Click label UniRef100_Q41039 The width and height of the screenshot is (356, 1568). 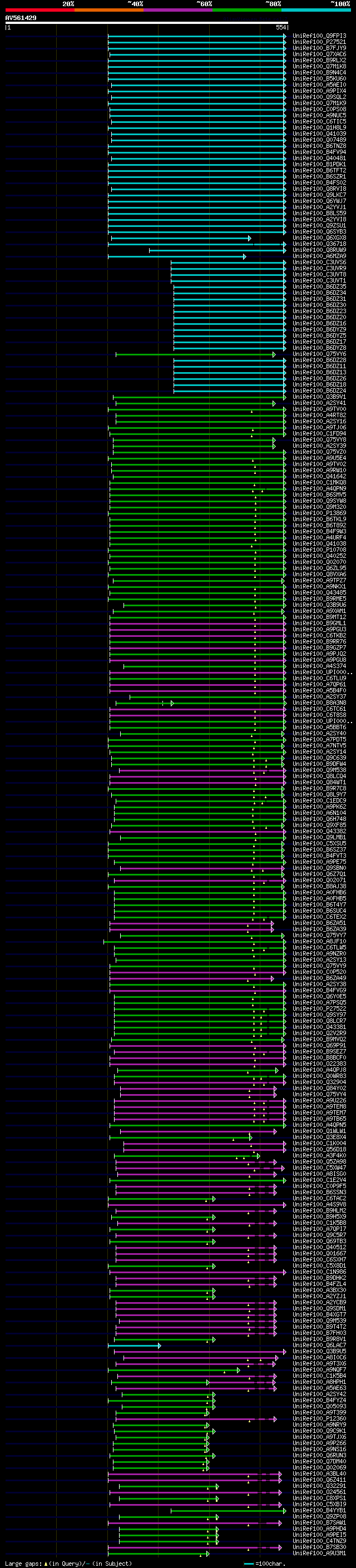click(x=319, y=134)
